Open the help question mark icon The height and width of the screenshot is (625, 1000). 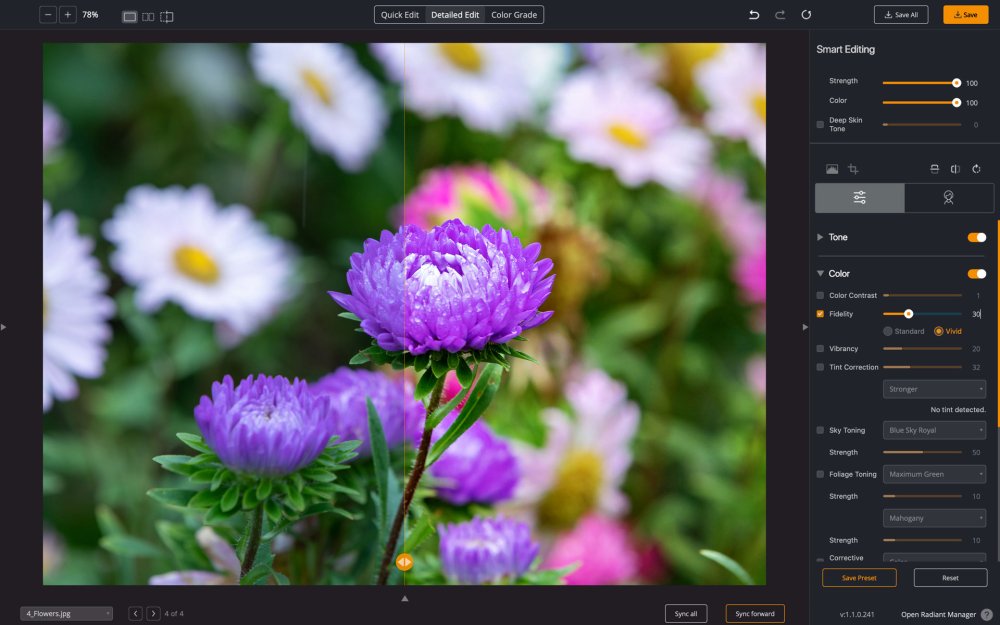click(x=987, y=614)
